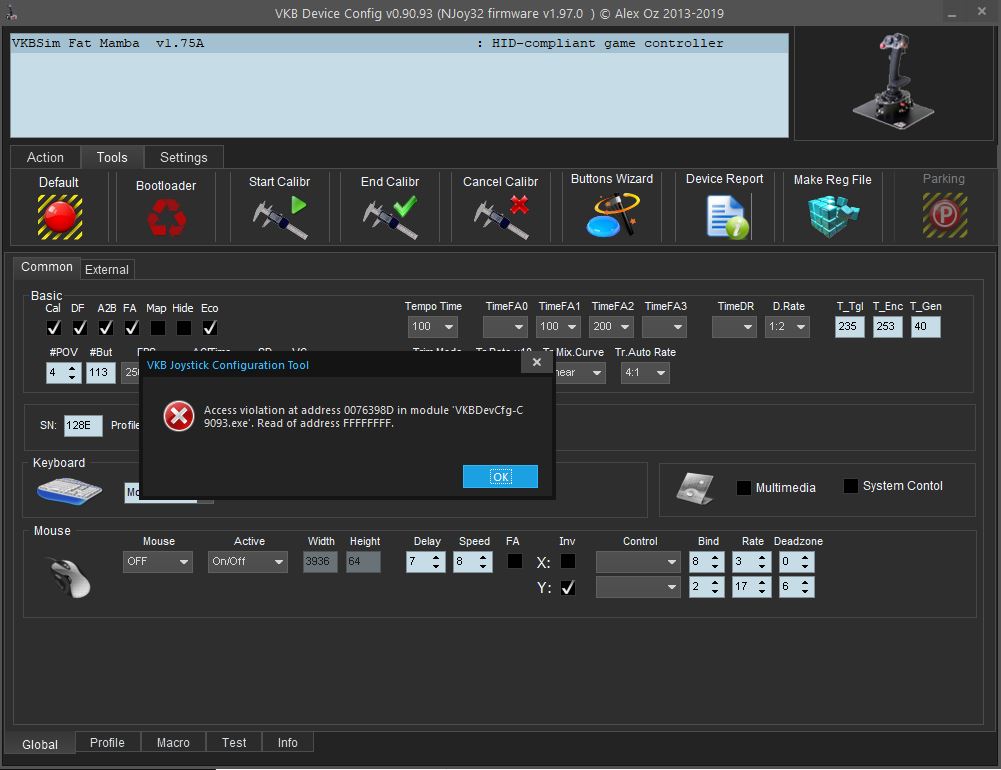This screenshot has width=1001, height=770.
Task: Open the Tr.Auto Rate dropdown
Action: click(x=645, y=373)
